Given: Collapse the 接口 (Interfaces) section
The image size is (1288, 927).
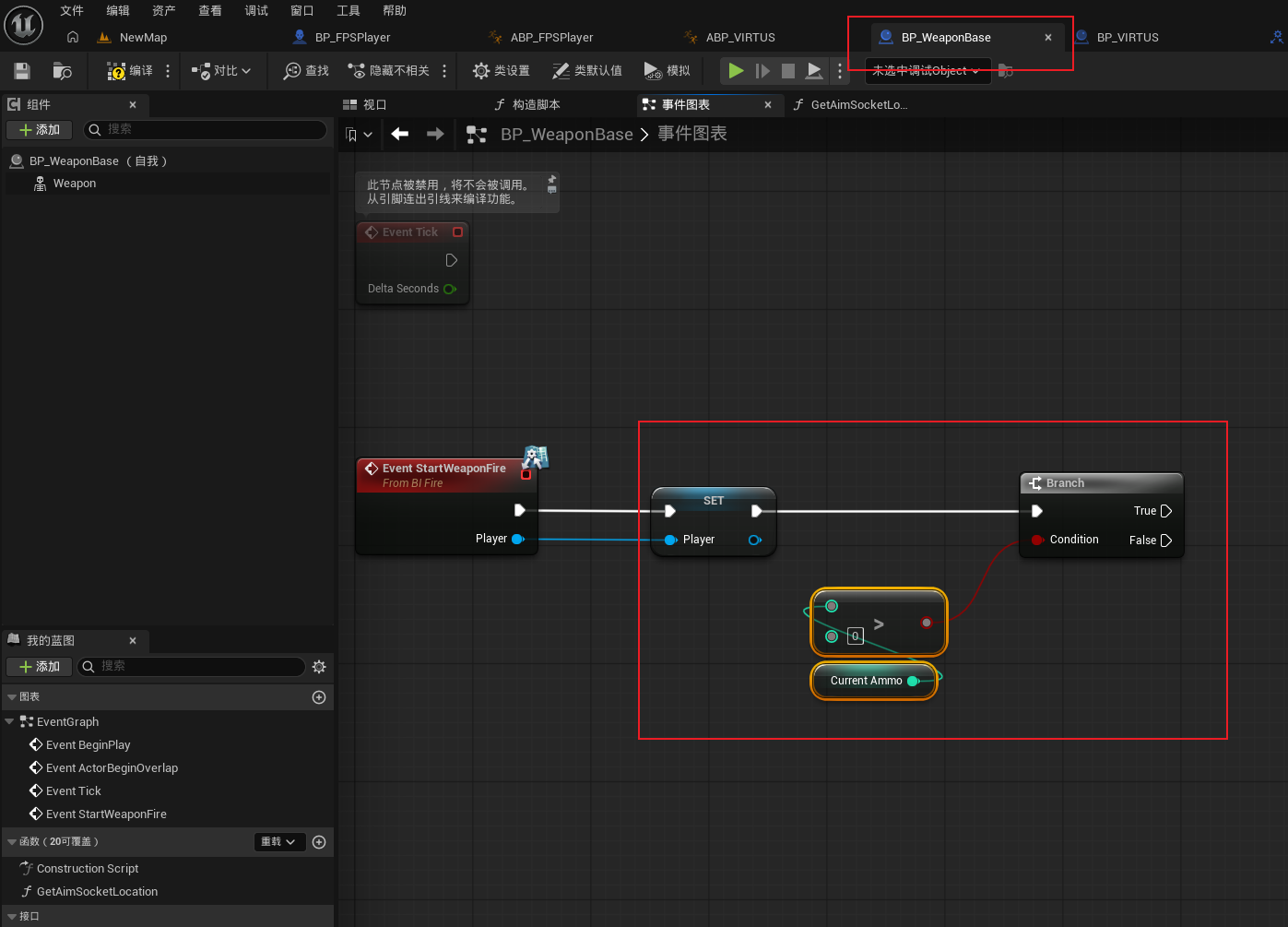Looking at the screenshot, I should (x=12, y=917).
